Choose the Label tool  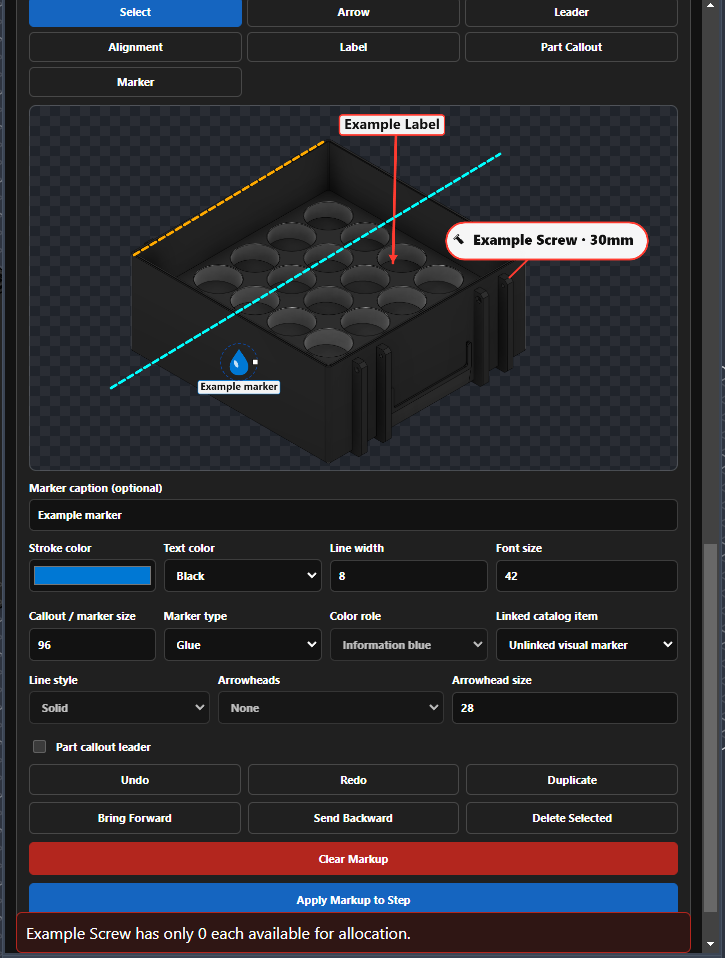[353, 47]
